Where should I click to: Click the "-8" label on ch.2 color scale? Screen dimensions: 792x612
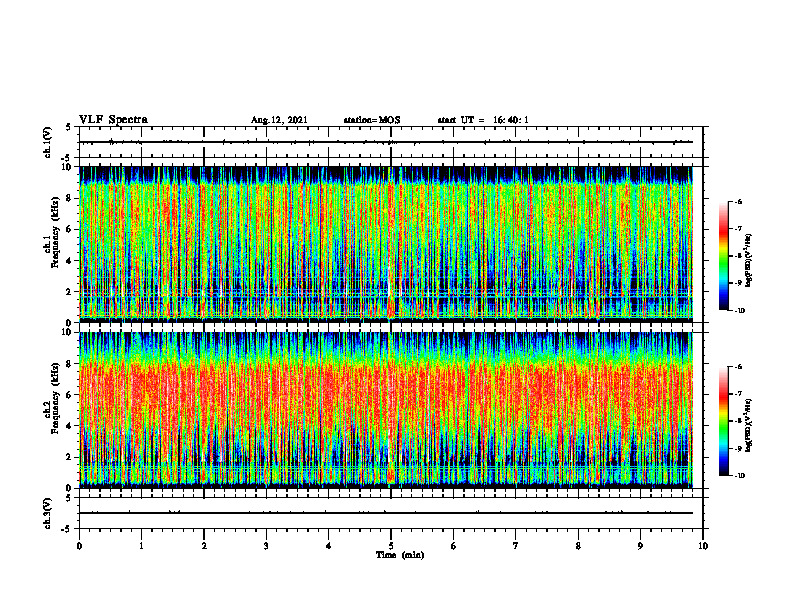click(x=738, y=421)
